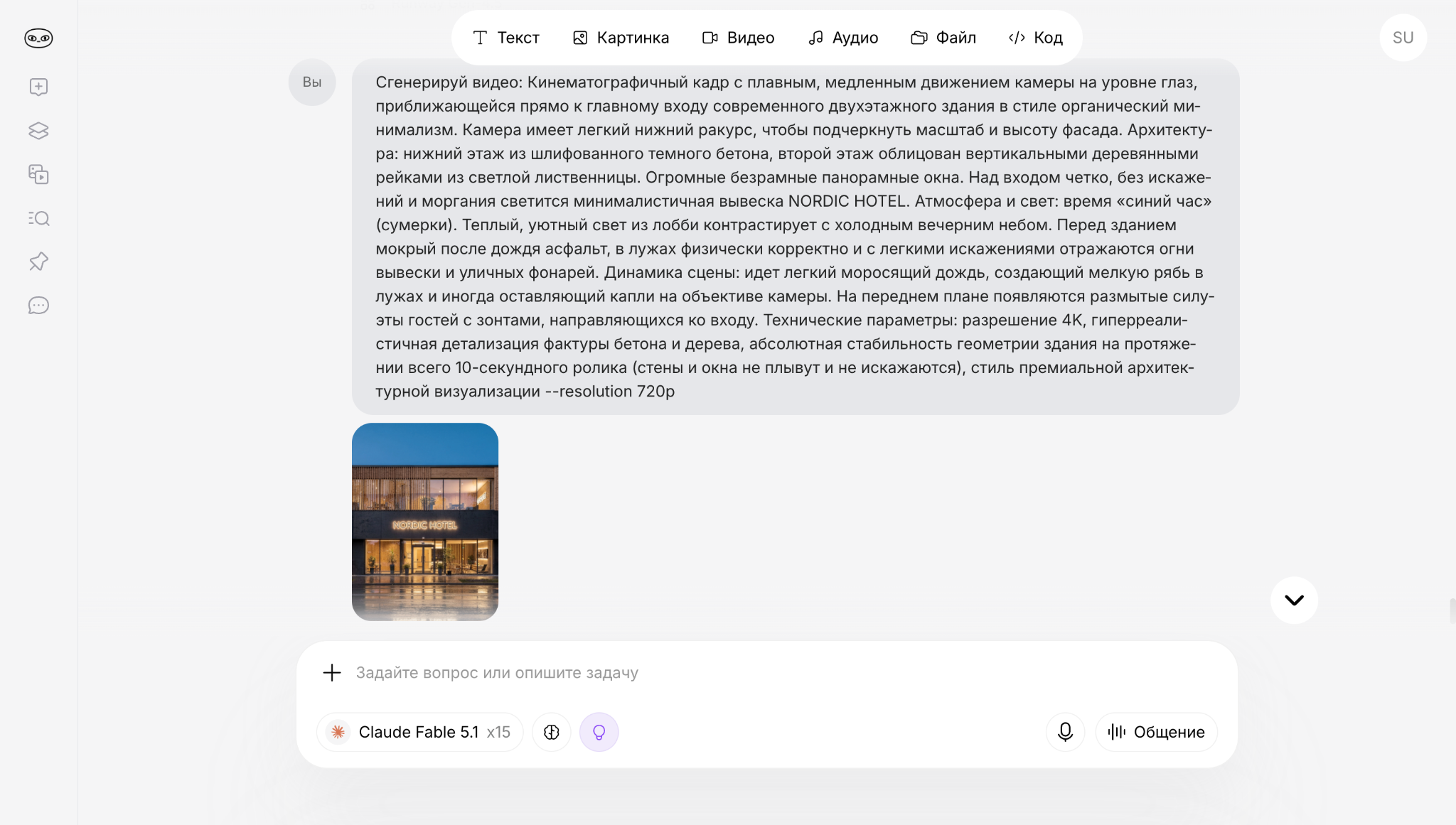Open attachments with the plus icon
The height and width of the screenshot is (825, 1456).
(x=332, y=672)
